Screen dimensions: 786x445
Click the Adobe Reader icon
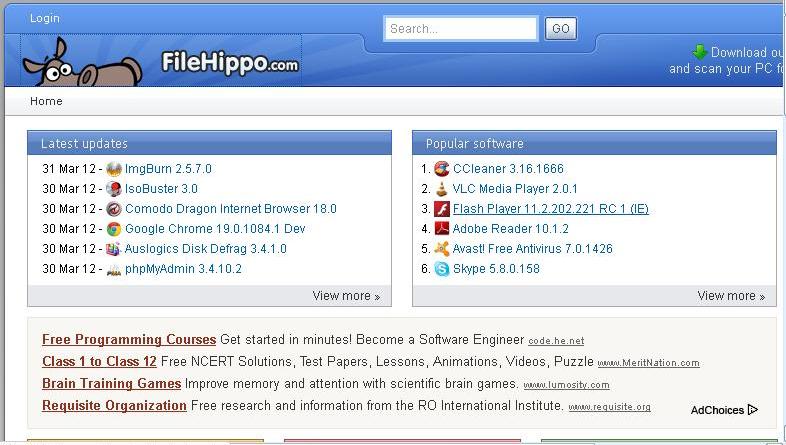click(x=442, y=229)
